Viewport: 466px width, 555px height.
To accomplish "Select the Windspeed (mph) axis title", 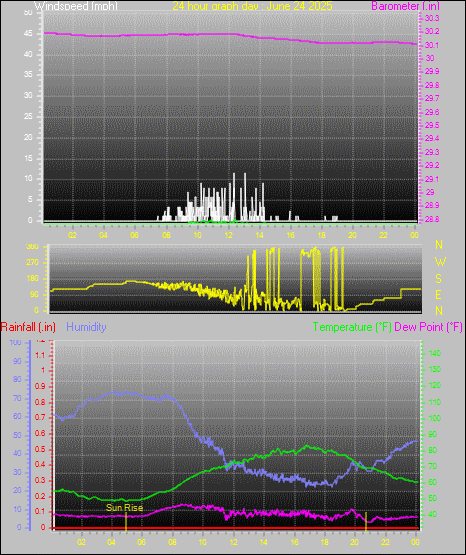I will (x=76, y=6).
